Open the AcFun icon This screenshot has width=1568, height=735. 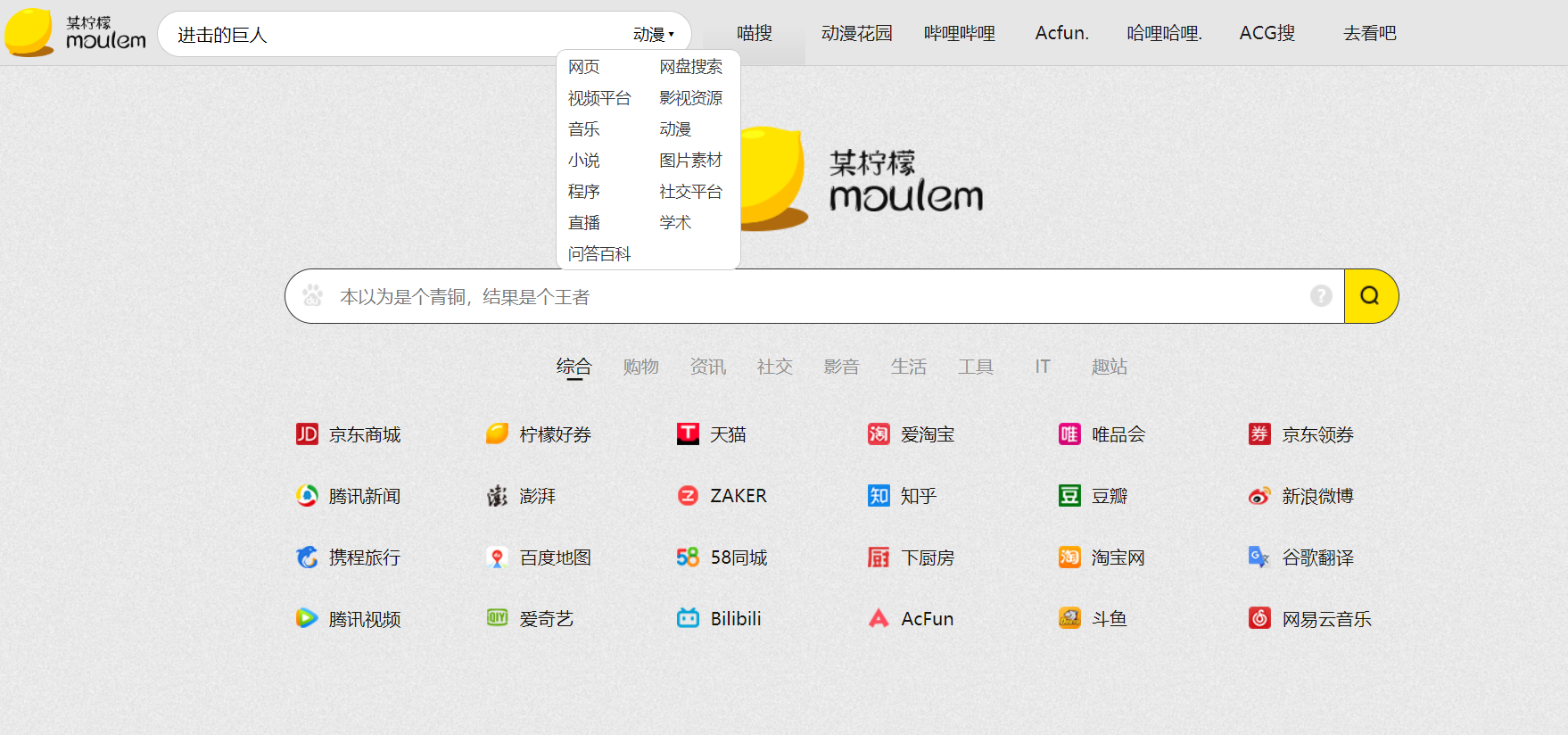coord(879,618)
